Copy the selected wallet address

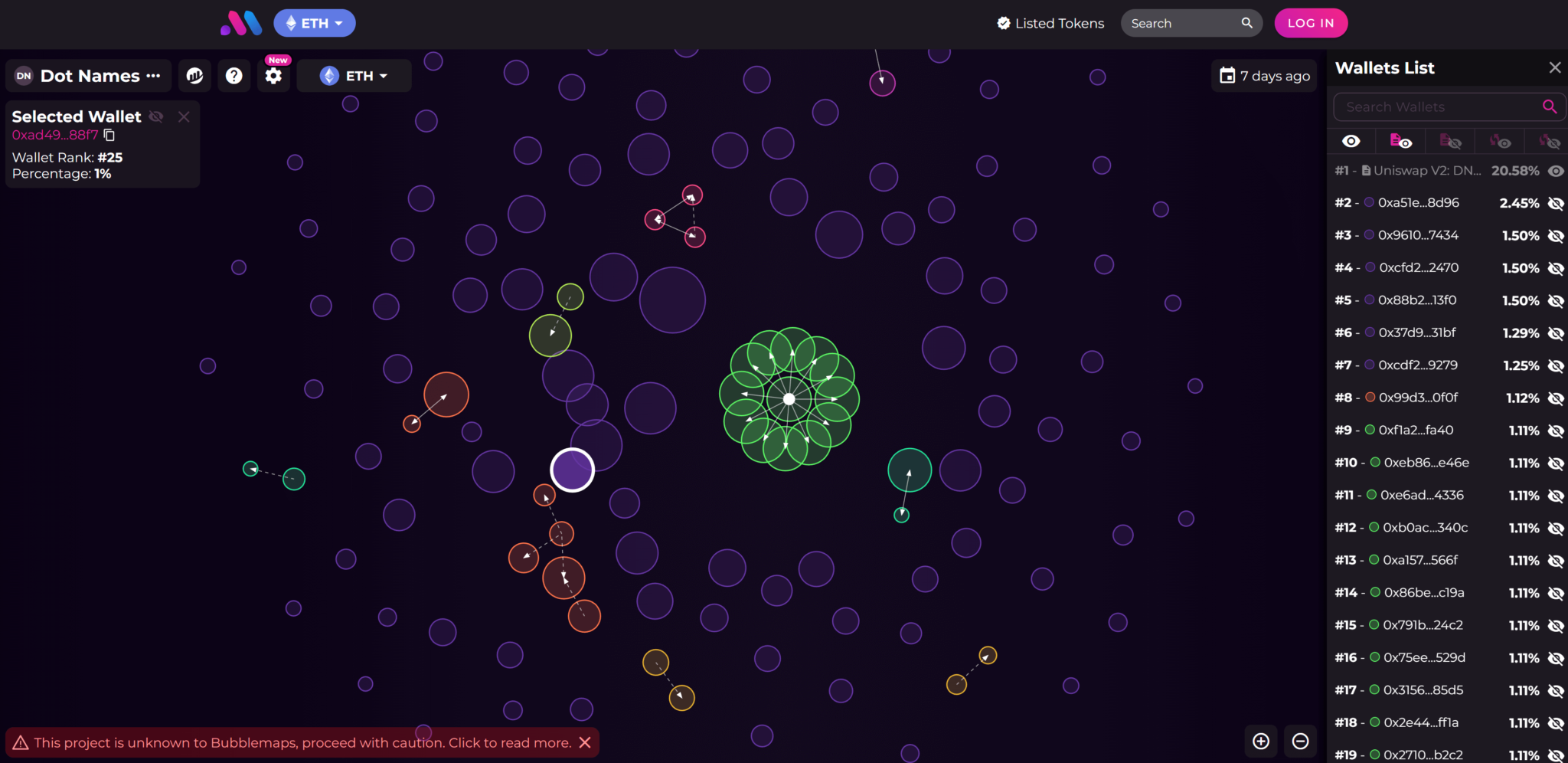pos(109,135)
